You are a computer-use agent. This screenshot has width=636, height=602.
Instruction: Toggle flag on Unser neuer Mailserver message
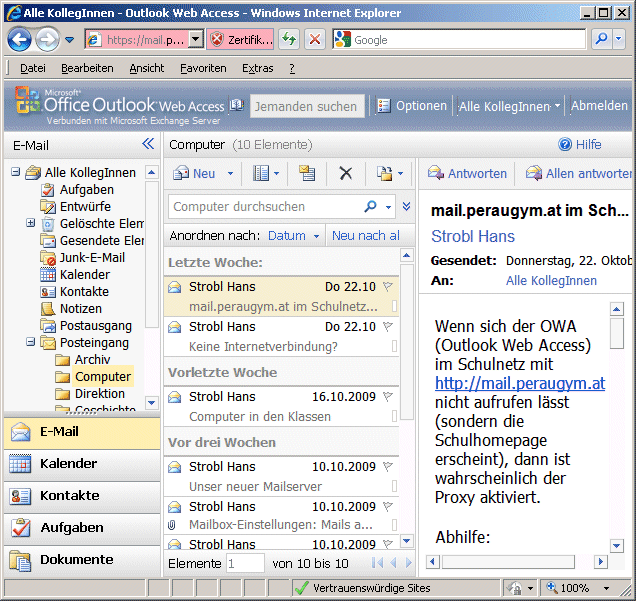click(x=388, y=467)
